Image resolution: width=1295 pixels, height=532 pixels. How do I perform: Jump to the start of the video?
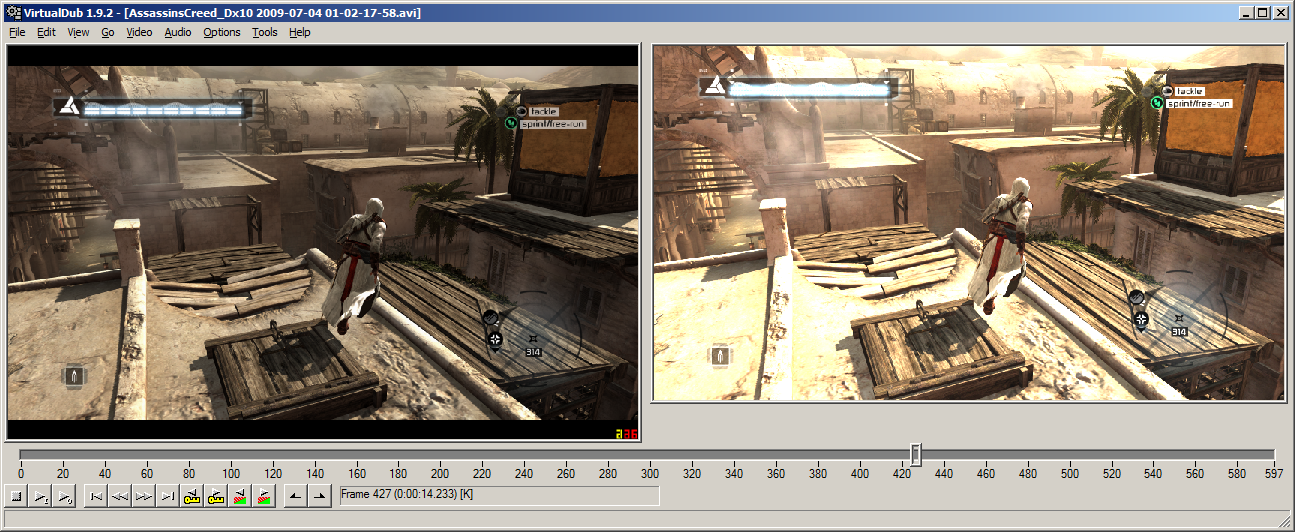[x=96, y=496]
